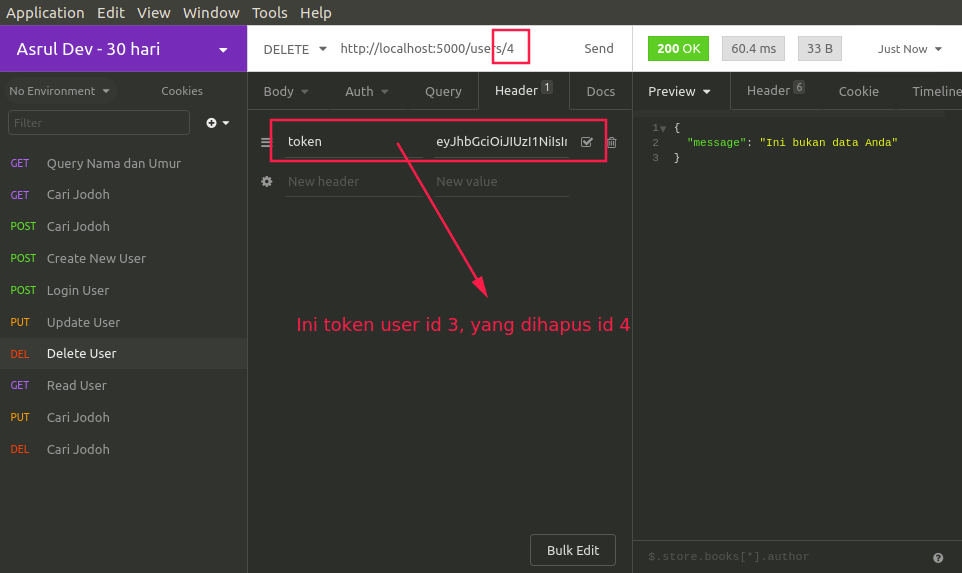The image size is (962, 573).
Task: Click the gear icon beside New header
Action: coord(266,182)
